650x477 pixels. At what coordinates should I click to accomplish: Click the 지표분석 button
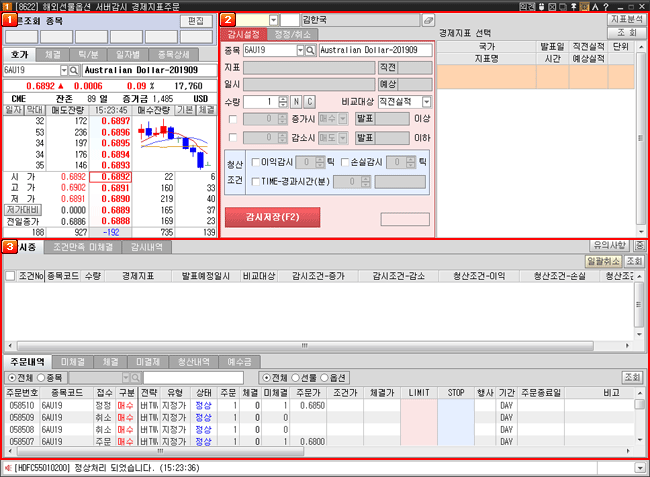pyautogui.click(x=626, y=19)
